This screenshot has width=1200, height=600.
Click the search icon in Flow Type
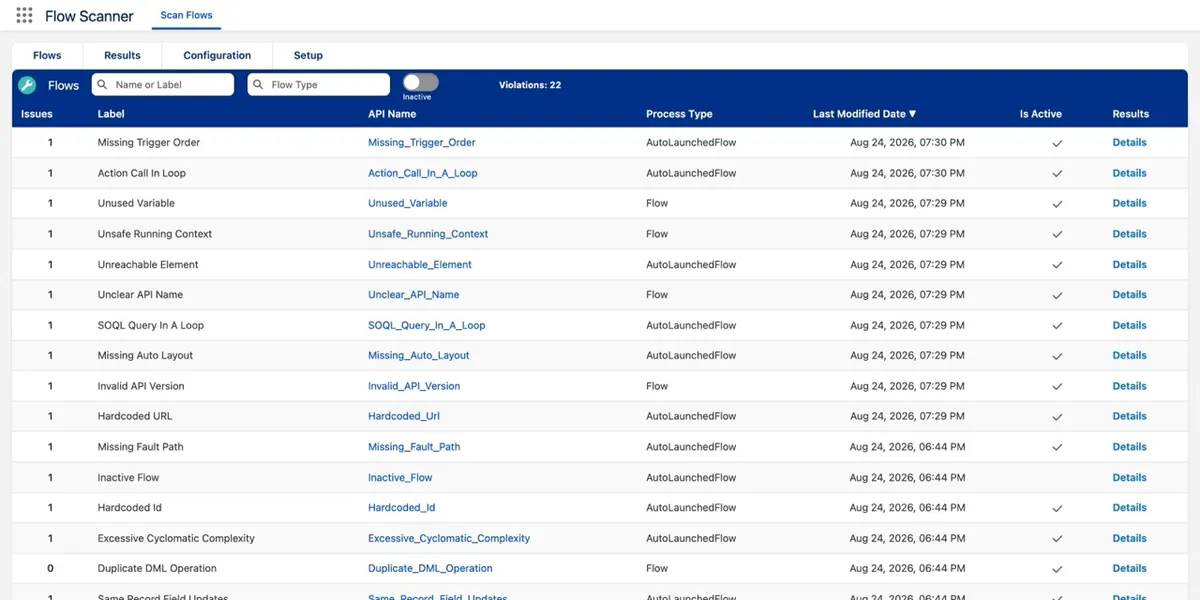coord(259,85)
